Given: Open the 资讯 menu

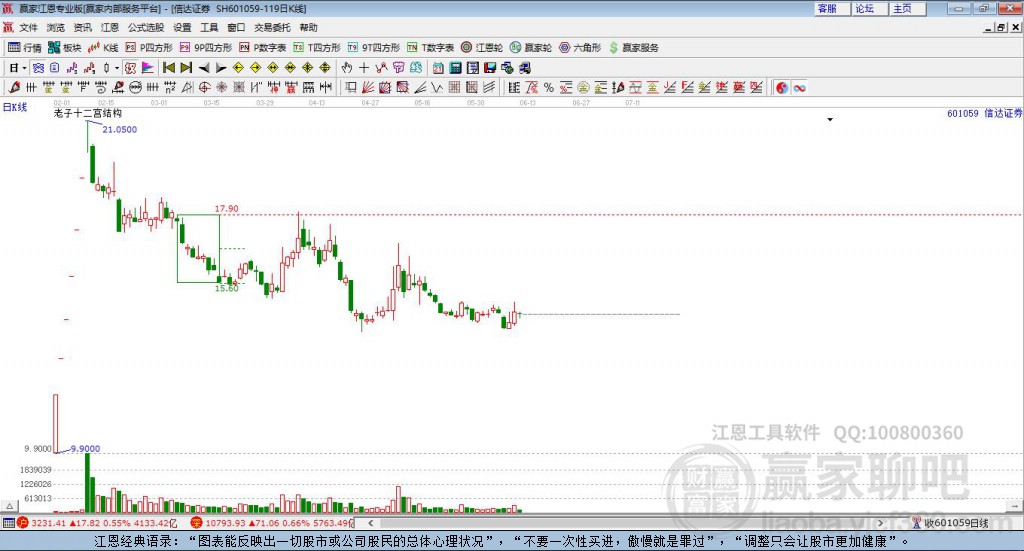Looking at the screenshot, I should tap(82, 27).
